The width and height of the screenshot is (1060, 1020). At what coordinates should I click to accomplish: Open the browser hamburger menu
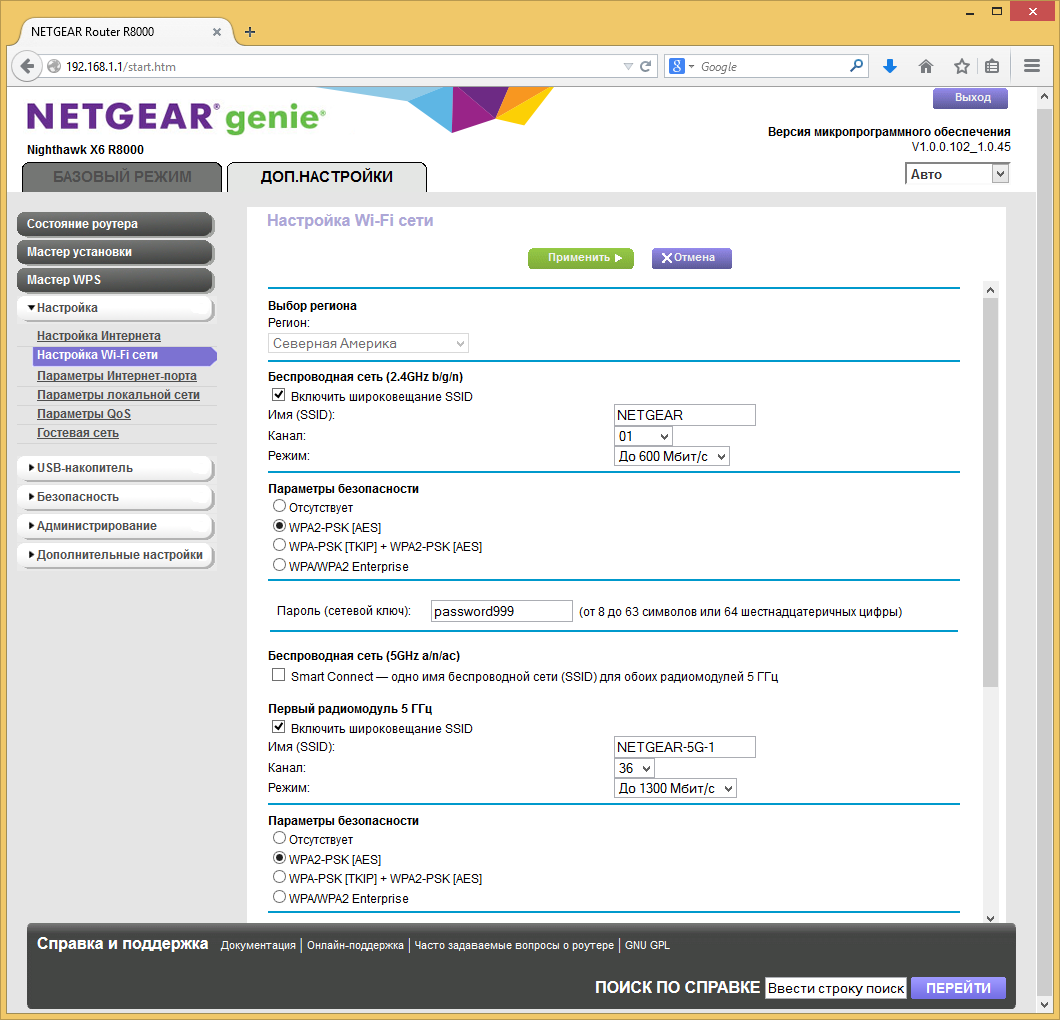tap(1032, 66)
